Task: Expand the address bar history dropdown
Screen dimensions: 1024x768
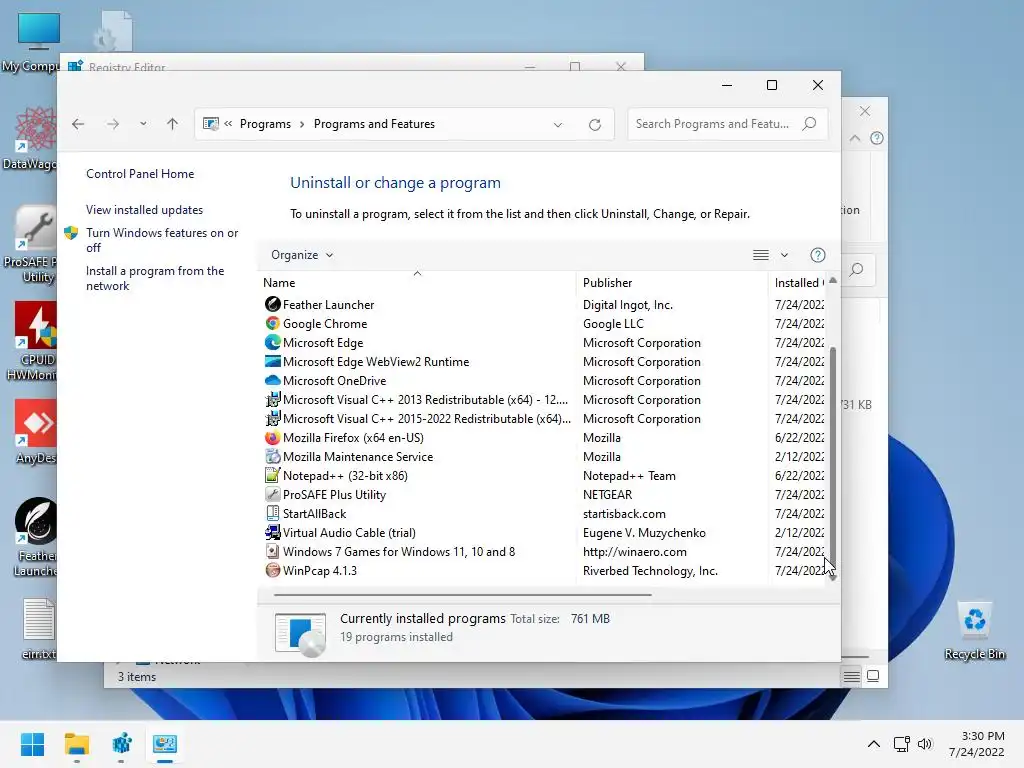Action: (x=558, y=125)
